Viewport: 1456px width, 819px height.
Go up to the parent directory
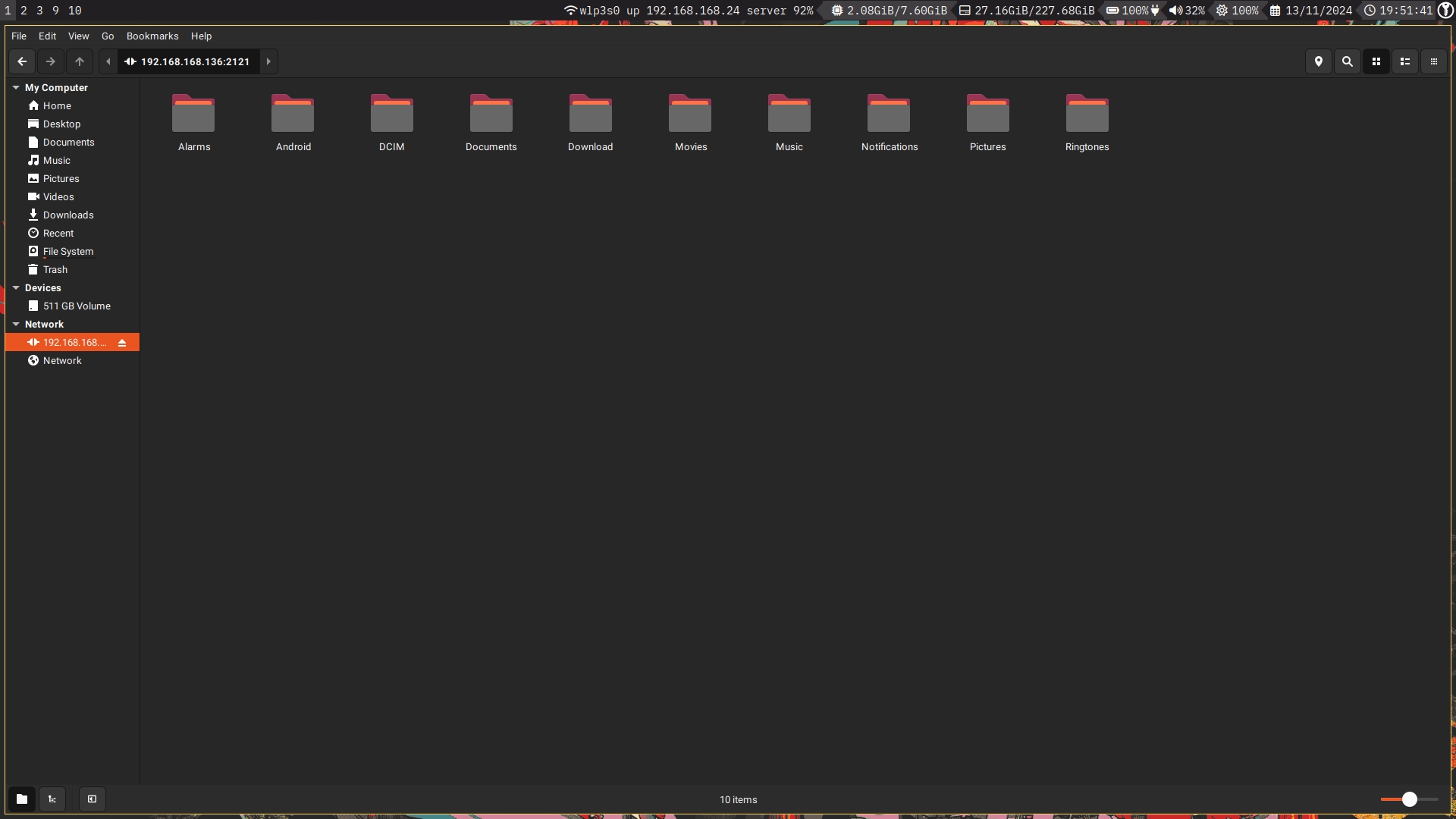click(80, 61)
